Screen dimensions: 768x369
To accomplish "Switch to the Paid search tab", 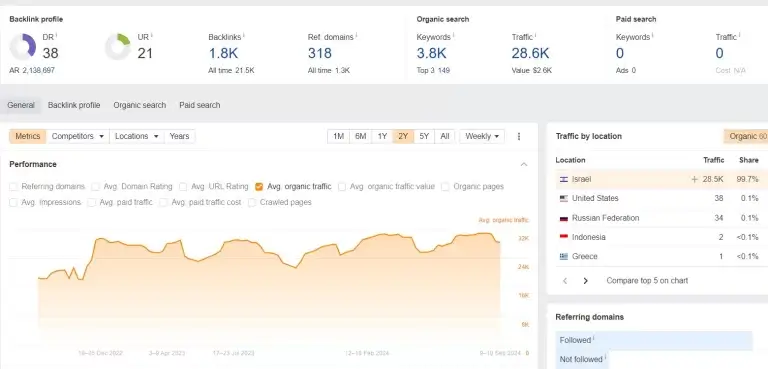I will click(x=199, y=105).
